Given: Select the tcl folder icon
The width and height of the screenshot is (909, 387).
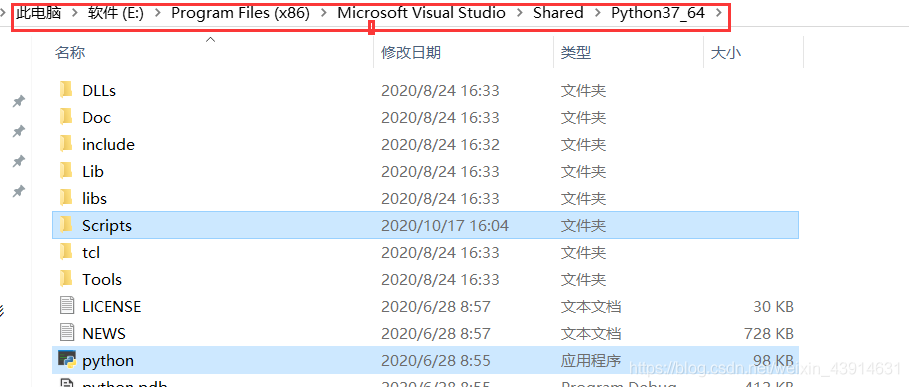Looking at the screenshot, I should coord(66,252).
